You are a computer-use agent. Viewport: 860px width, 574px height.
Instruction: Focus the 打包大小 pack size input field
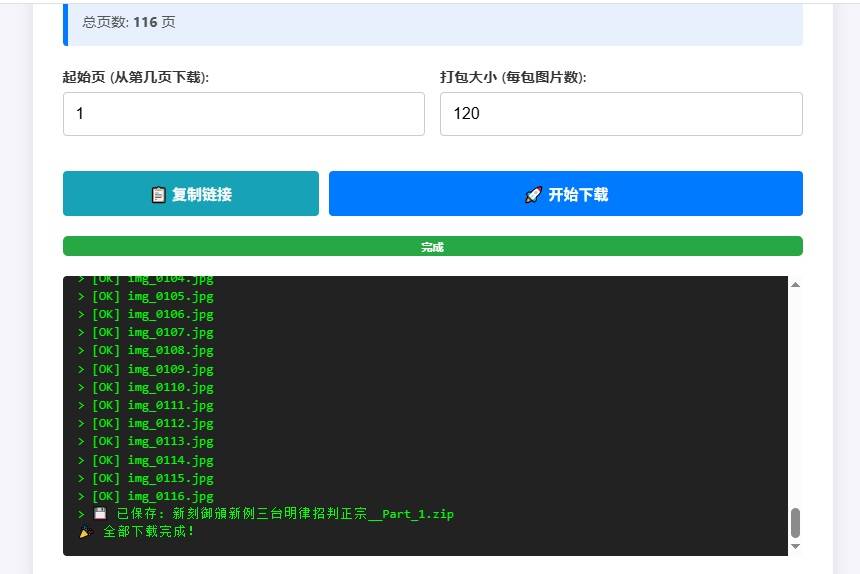pyautogui.click(x=621, y=113)
